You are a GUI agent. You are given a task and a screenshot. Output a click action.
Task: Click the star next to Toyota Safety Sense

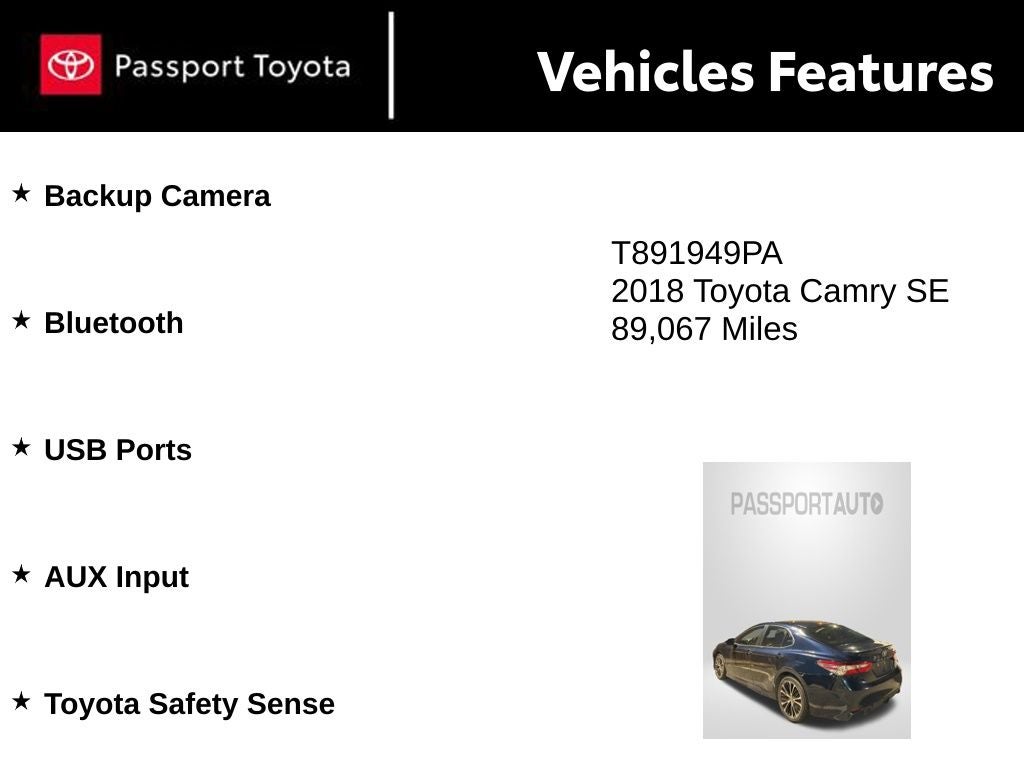click(21, 701)
